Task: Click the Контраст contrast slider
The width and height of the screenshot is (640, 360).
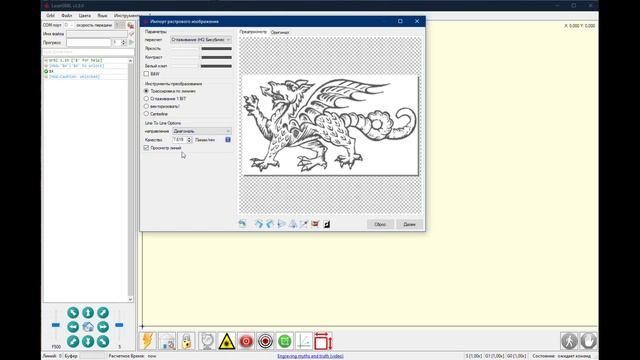Action: click(x=201, y=57)
